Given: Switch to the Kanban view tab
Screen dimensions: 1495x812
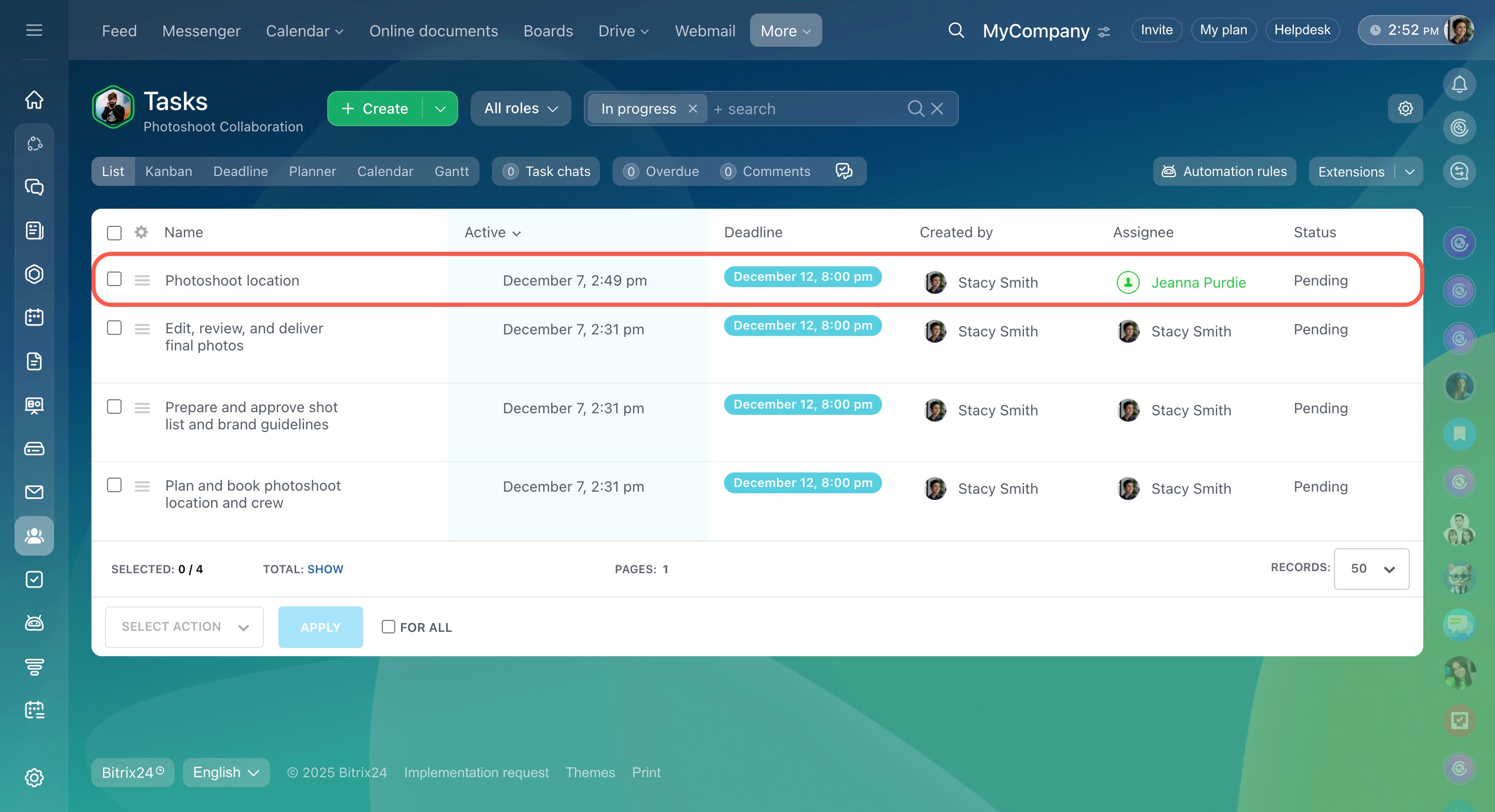Looking at the screenshot, I should click(168, 171).
